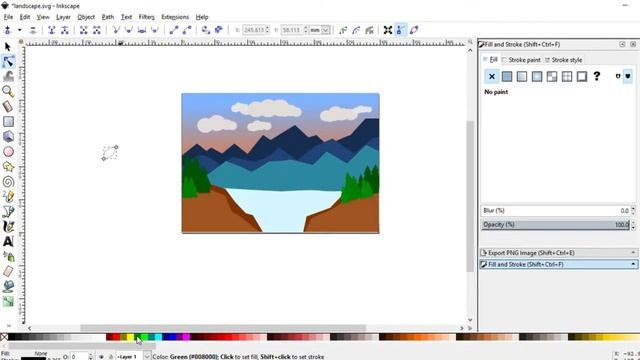Viewport: 640px width, 360px height.
Task: Select the Spray tool
Action: pyautogui.click(x=8, y=256)
